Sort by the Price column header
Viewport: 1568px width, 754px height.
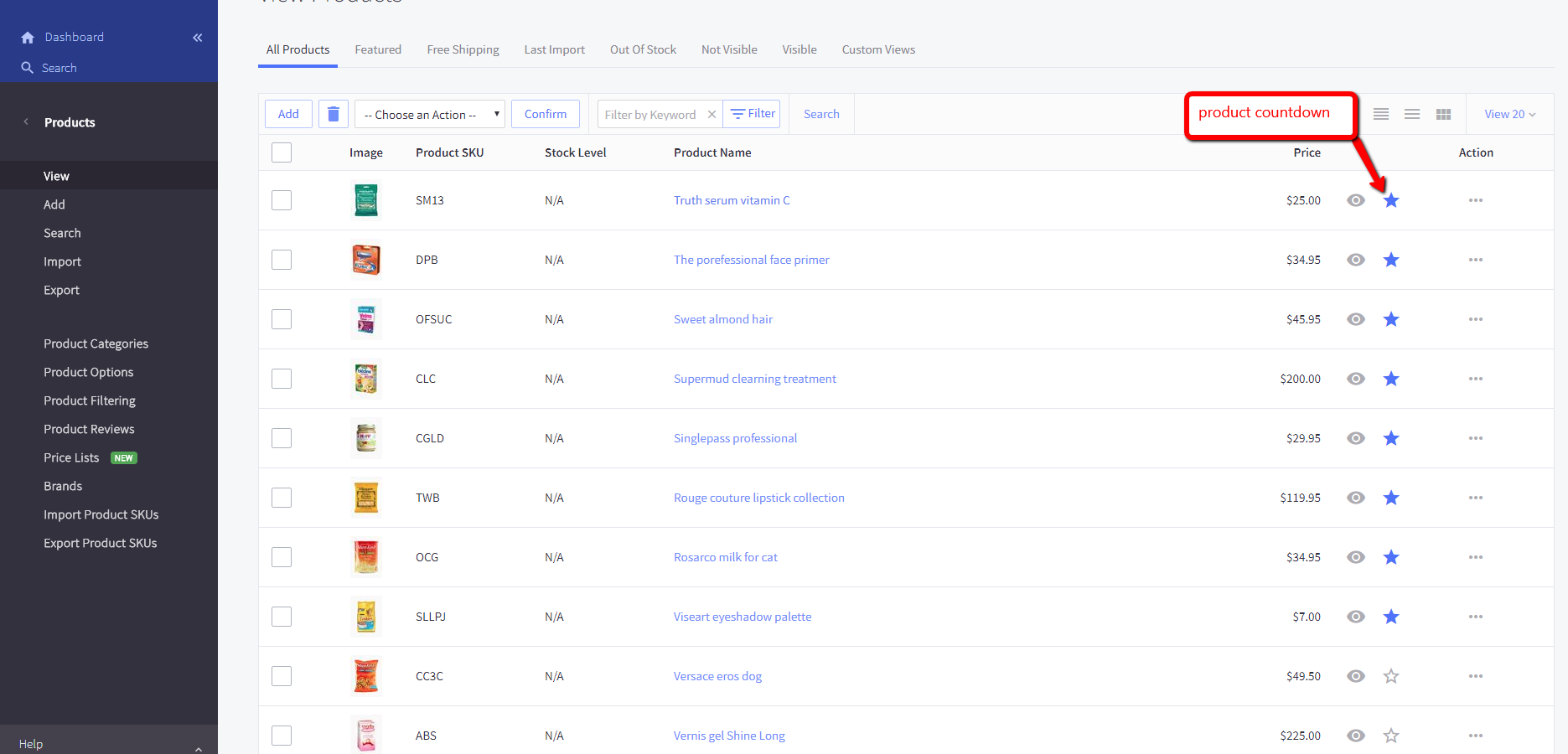1307,152
